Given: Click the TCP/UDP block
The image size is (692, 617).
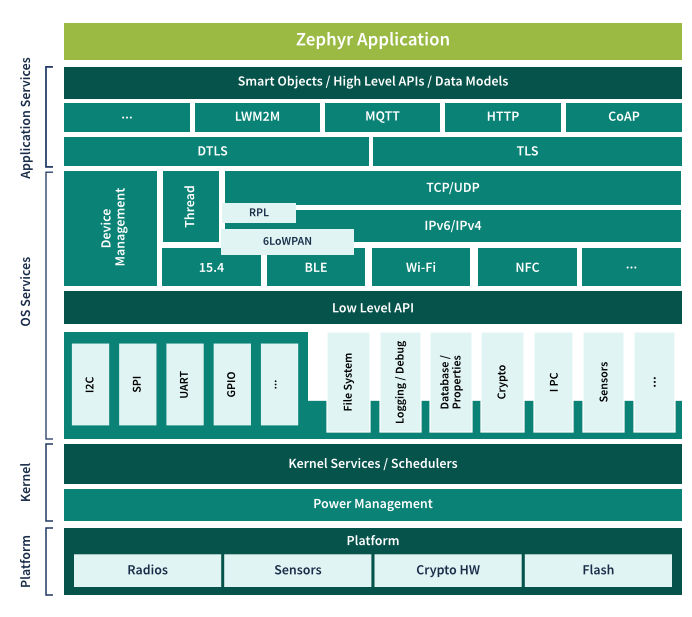Looking at the screenshot, I should tap(453, 188).
